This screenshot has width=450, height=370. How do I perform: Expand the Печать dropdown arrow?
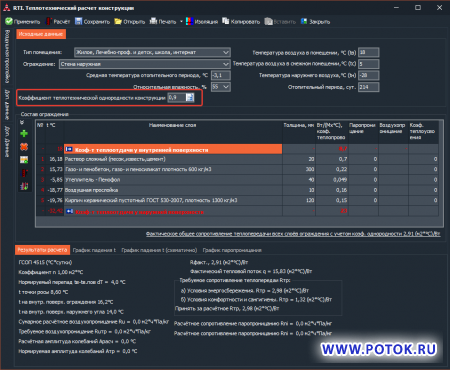(181, 22)
